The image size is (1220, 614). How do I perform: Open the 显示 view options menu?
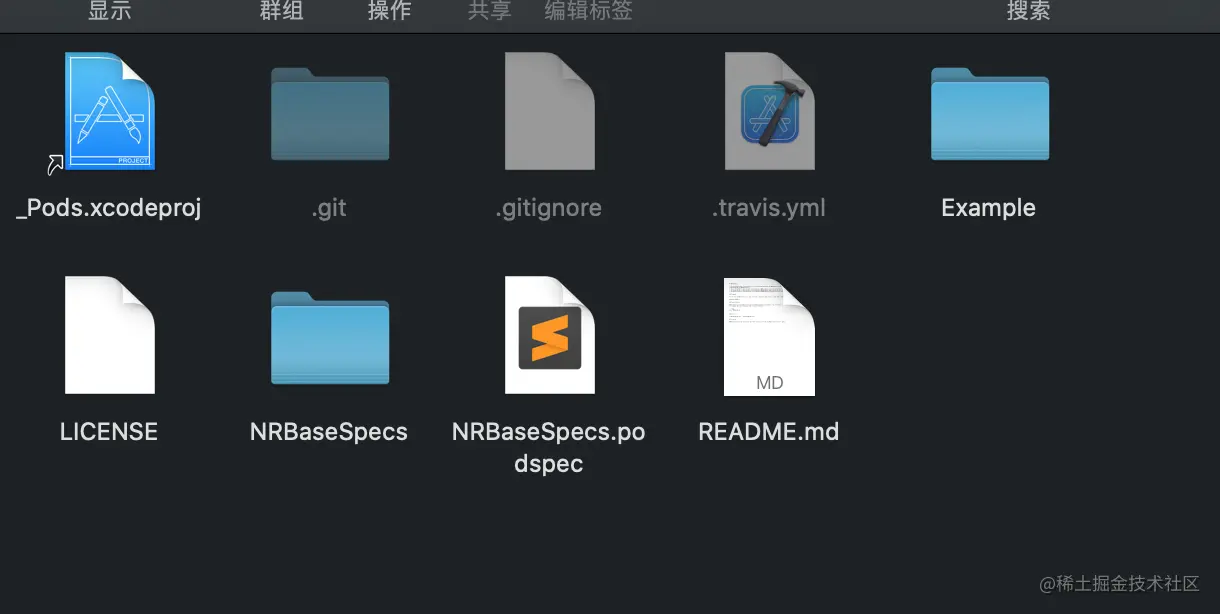click(109, 13)
